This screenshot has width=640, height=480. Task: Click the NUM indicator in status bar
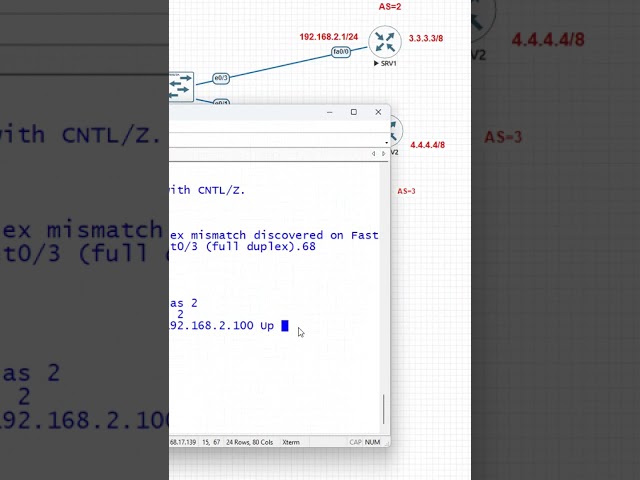[372, 442]
